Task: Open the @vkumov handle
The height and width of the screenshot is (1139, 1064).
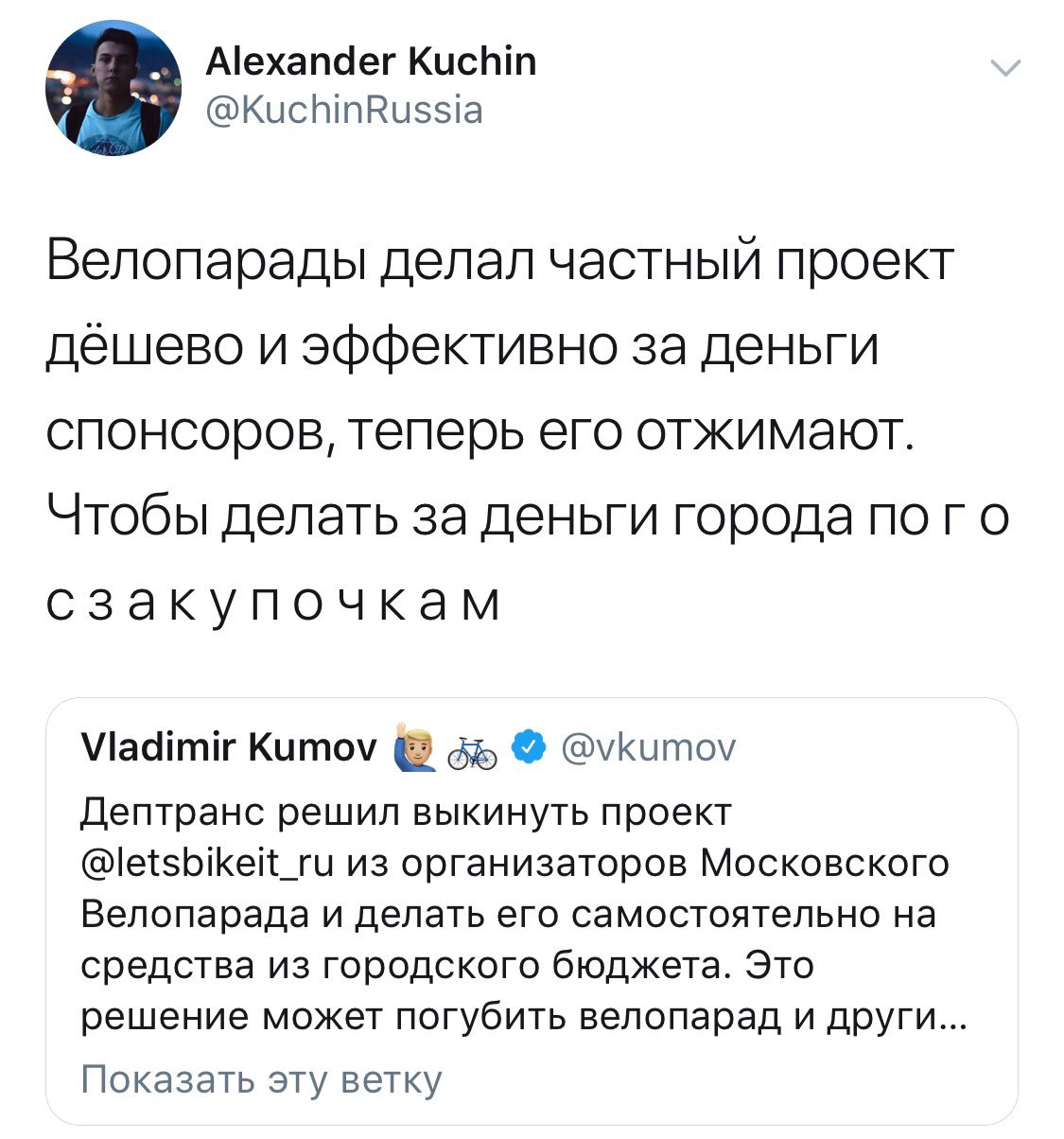Action: point(648,748)
